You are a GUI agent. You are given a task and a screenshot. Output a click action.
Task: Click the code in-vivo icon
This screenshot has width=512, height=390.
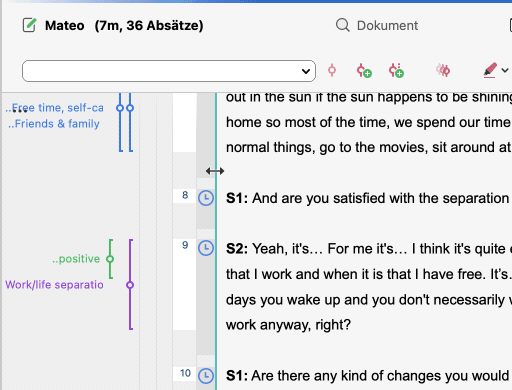click(396, 70)
